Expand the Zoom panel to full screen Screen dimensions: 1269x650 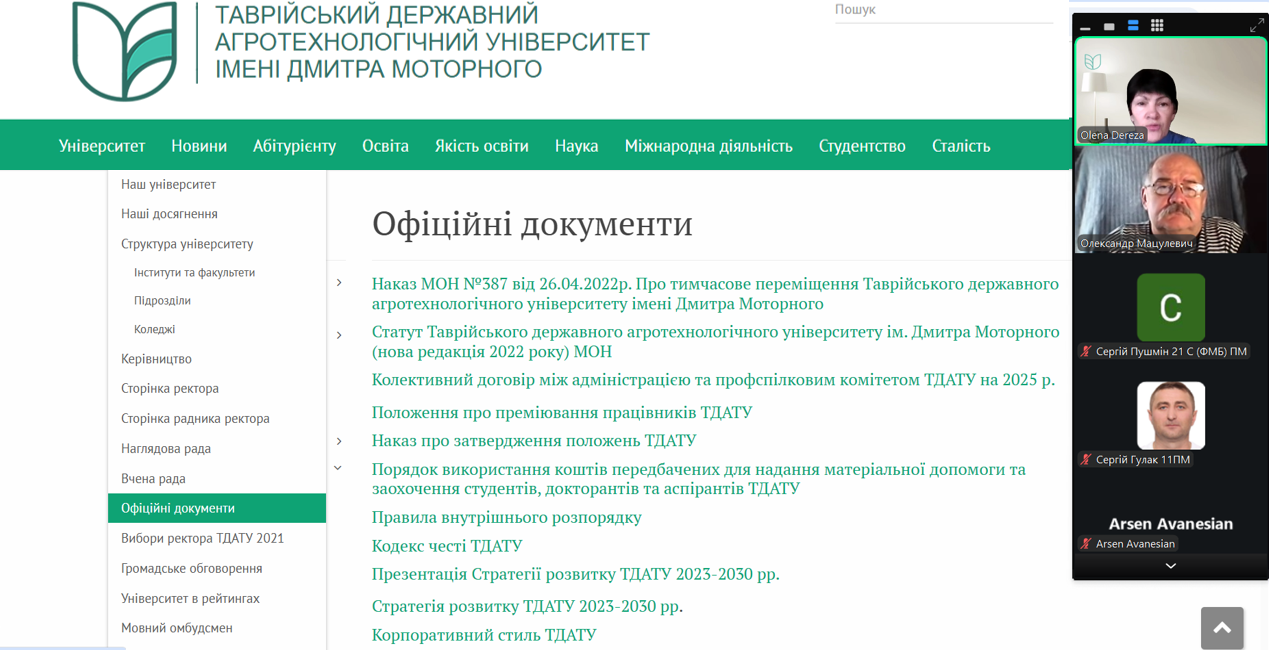pyautogui.click(x=1257, y=26)
